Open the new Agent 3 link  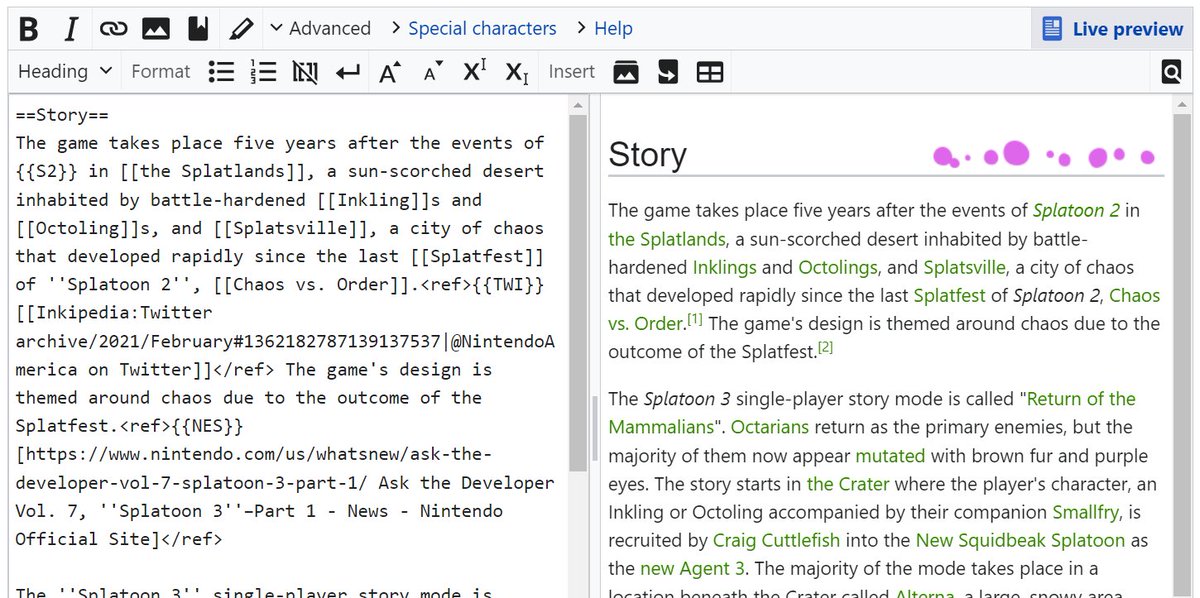[x=693, y=568]
